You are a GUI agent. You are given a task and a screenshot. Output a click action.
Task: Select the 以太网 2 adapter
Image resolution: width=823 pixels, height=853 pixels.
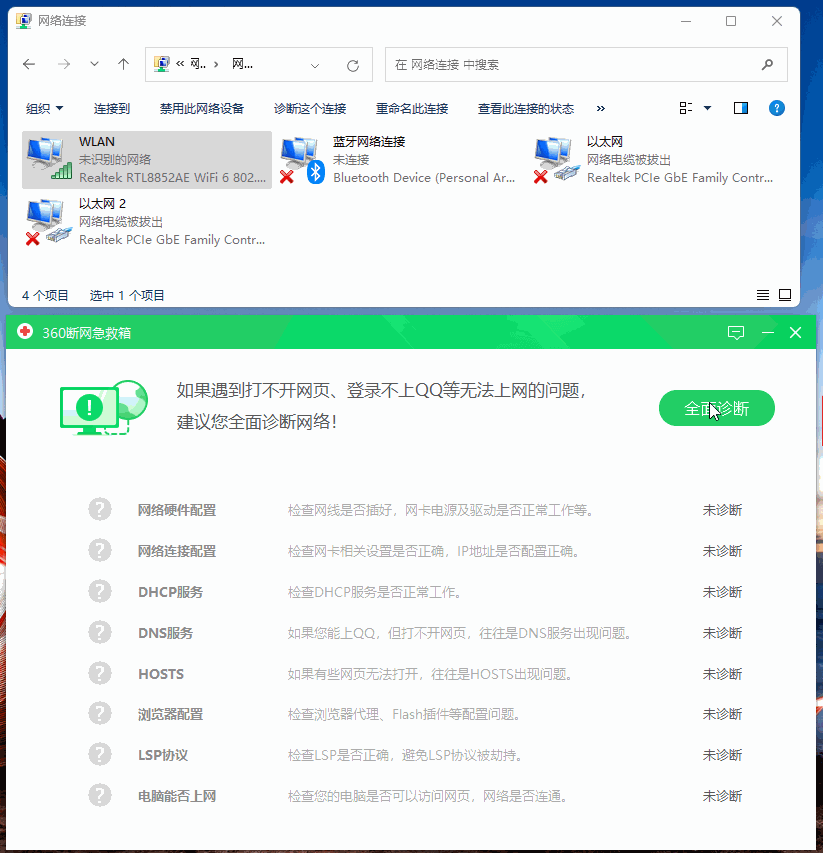[147, 222]
